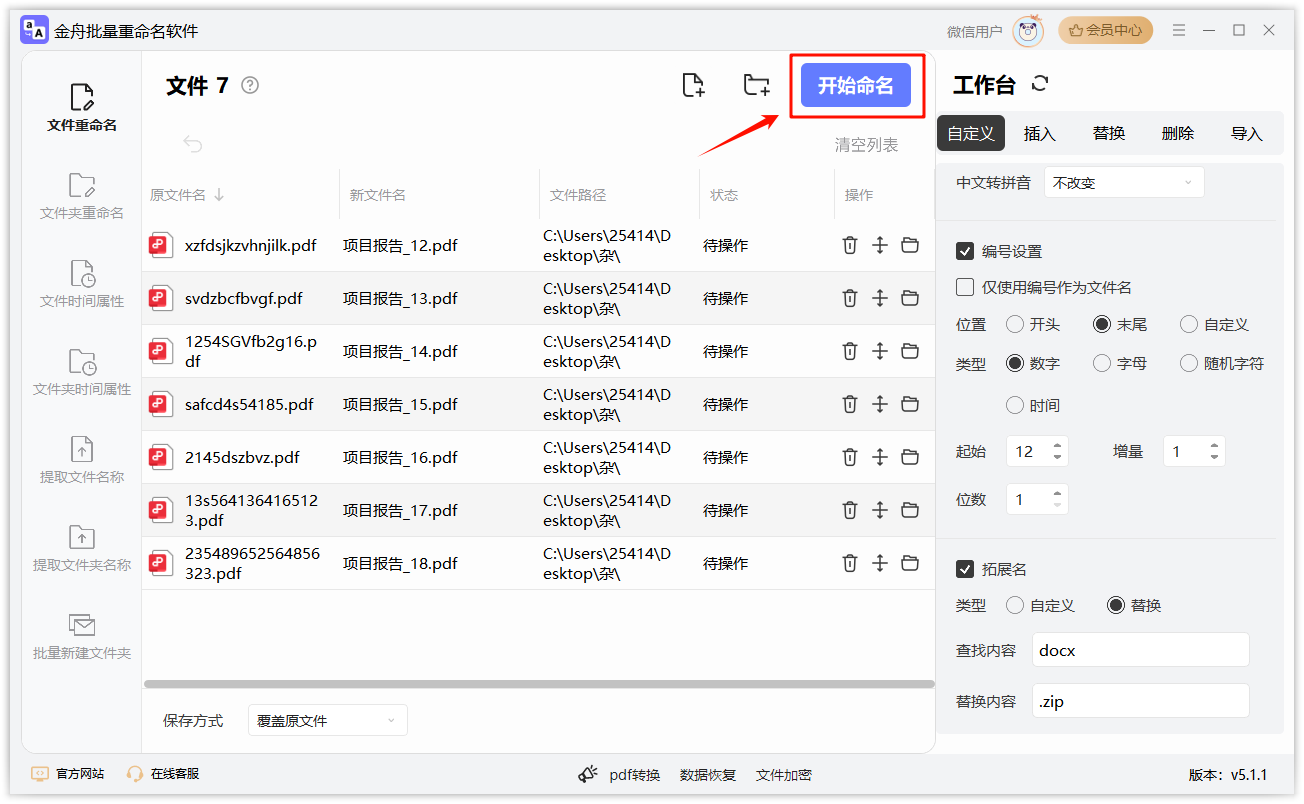Screen dimensions: 1304x804
Task: Select 自定义 position radio button
Action: pos(1189,324)
